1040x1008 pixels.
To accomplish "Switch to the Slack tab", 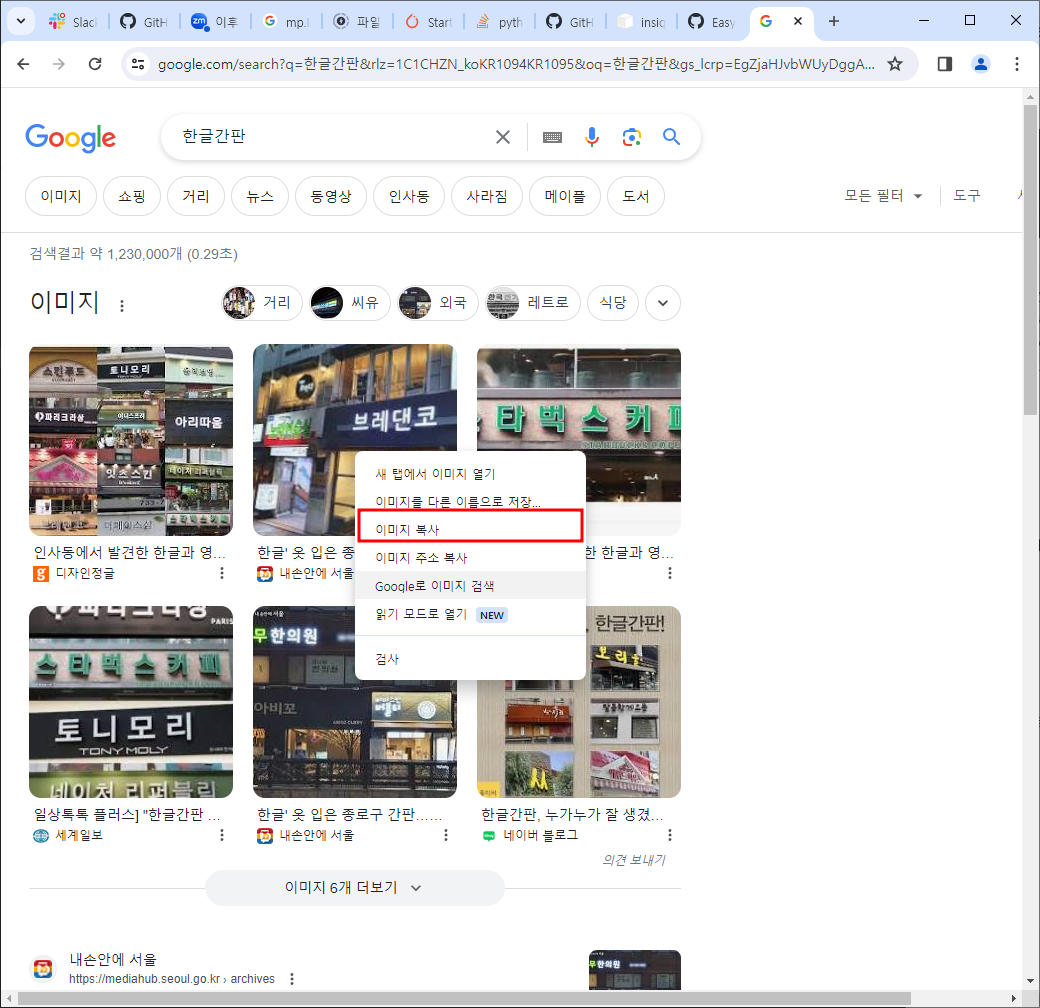I will (73, 22).
